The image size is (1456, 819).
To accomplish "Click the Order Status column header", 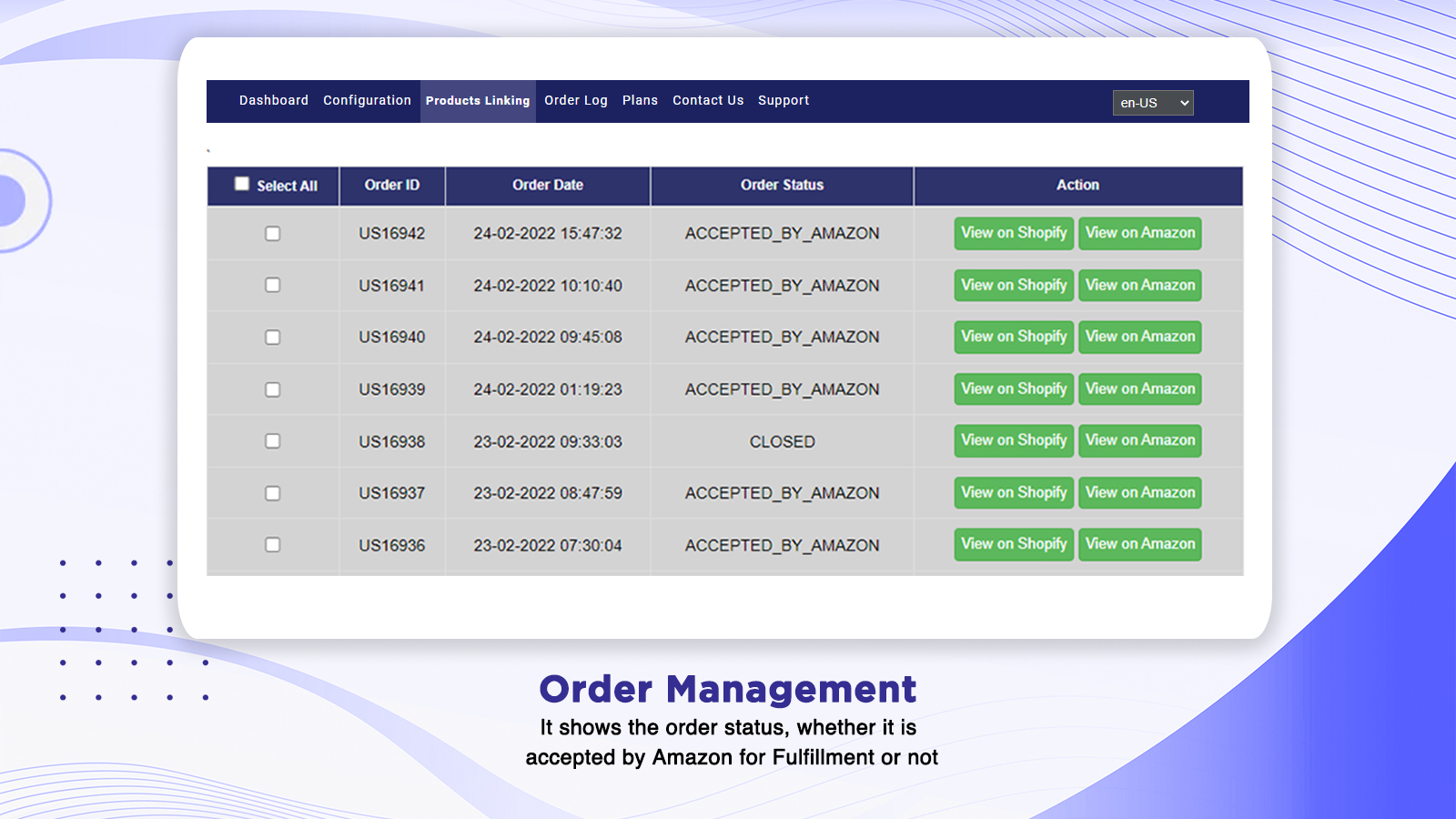I will (x=782, y=185).
